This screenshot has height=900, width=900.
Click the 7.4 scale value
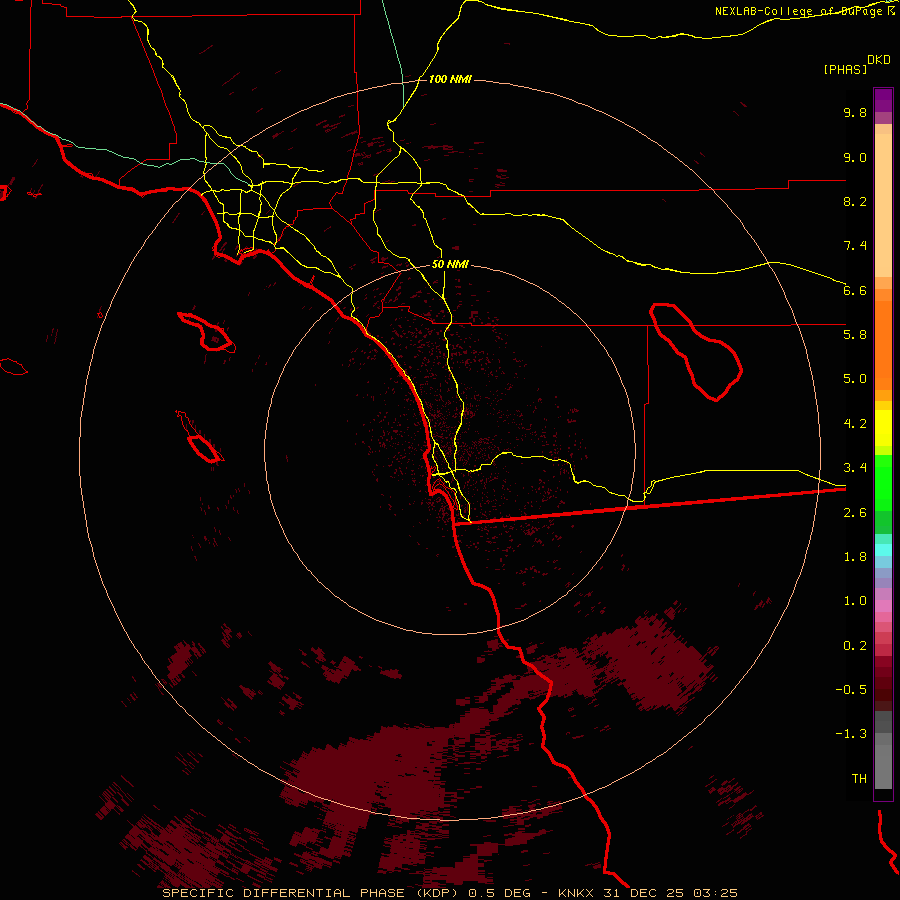(855, 246)
